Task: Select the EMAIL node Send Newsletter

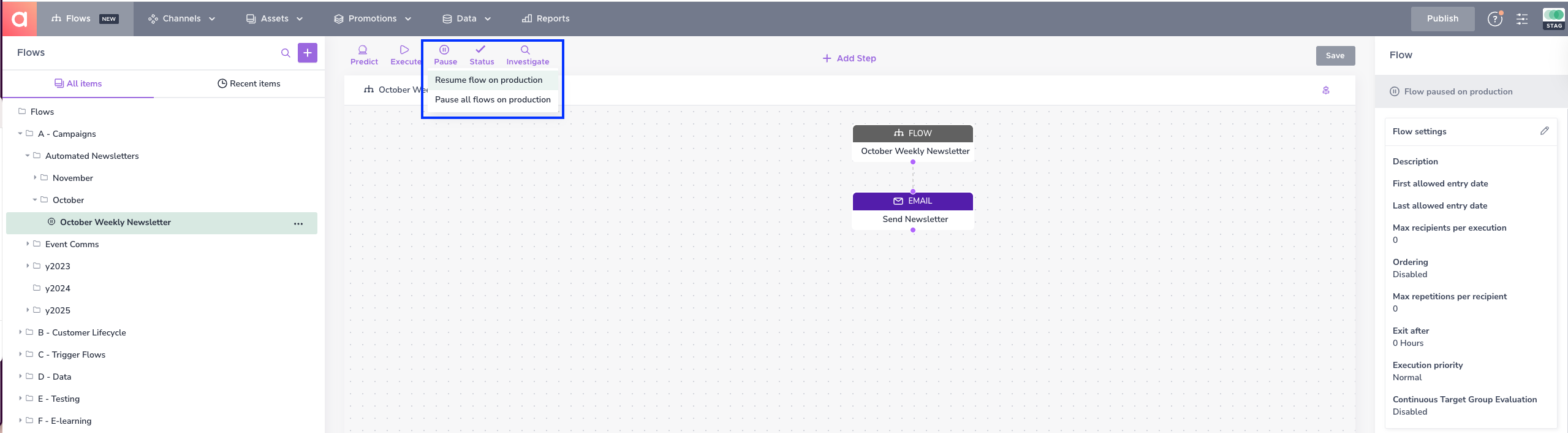Action: point(913,211)
